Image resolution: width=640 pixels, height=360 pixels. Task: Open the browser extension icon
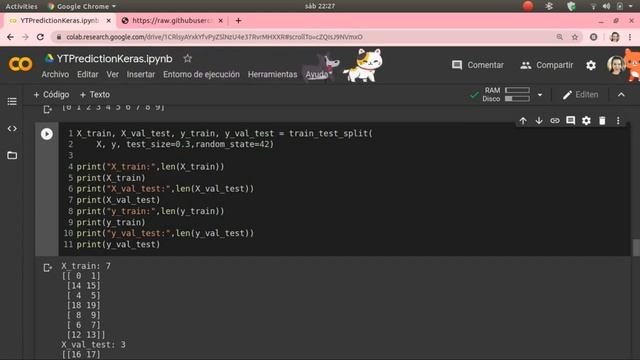click(593, 37)
